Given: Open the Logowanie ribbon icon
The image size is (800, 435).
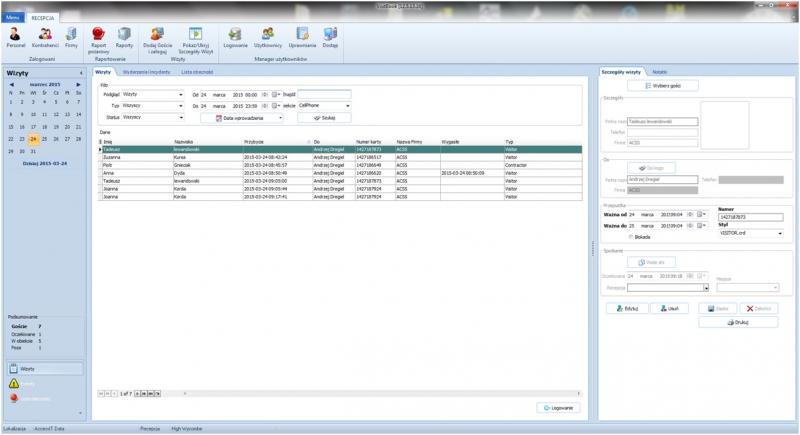Looking at the screenshot, I should point(235,37).
